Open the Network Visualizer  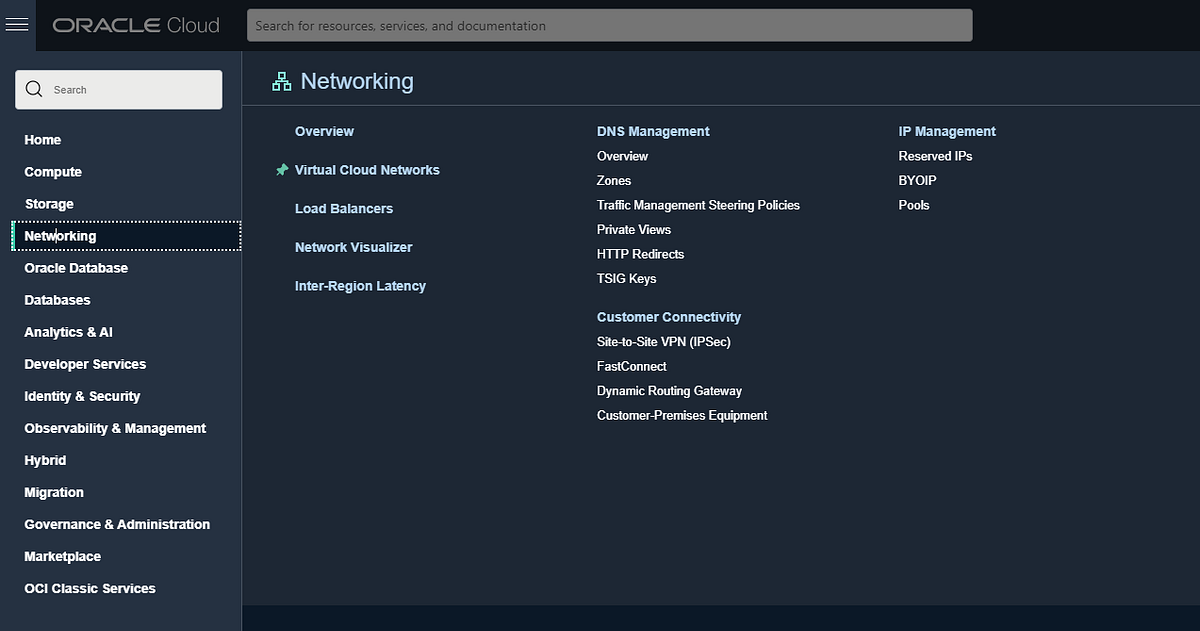pyautogui.click(x=353, y=247)
